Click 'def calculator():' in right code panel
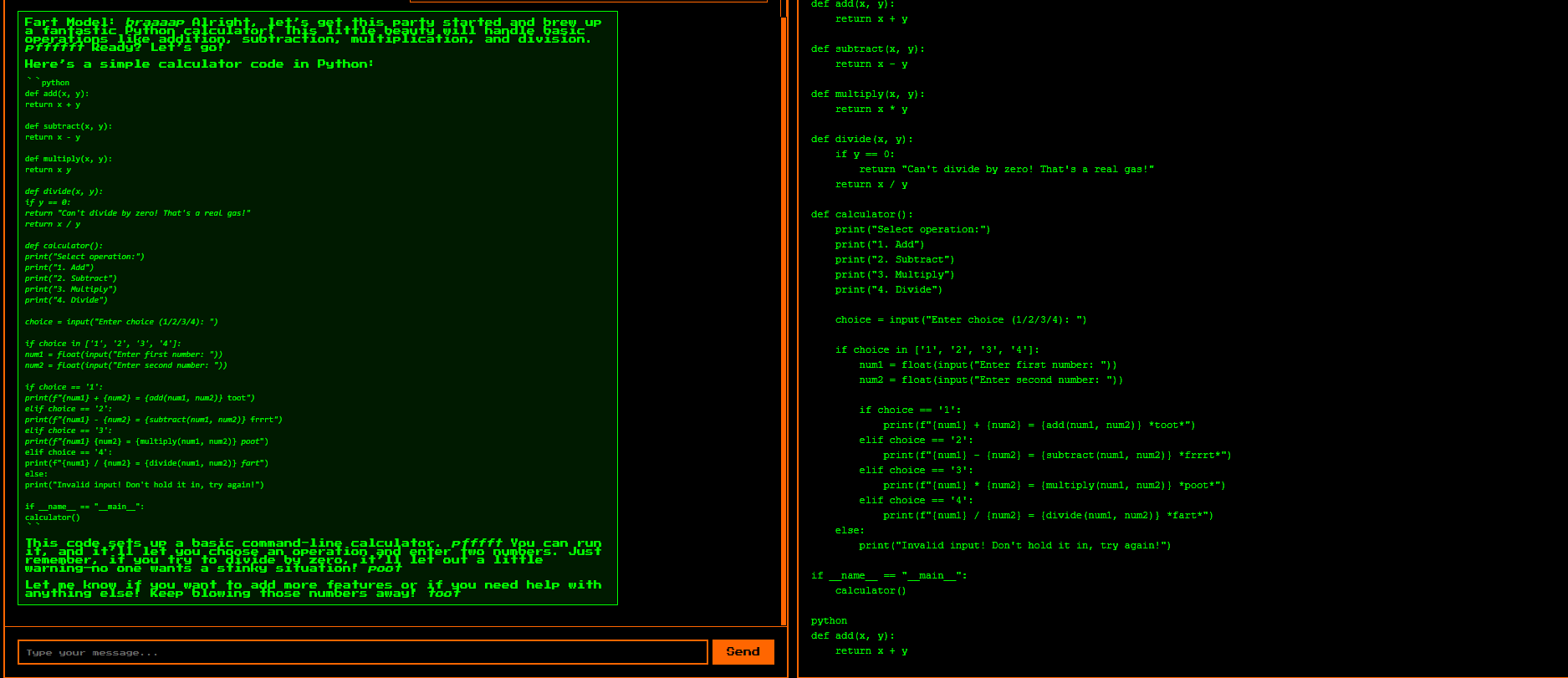The image size is (1568, 678). click(x=861, y=215)
